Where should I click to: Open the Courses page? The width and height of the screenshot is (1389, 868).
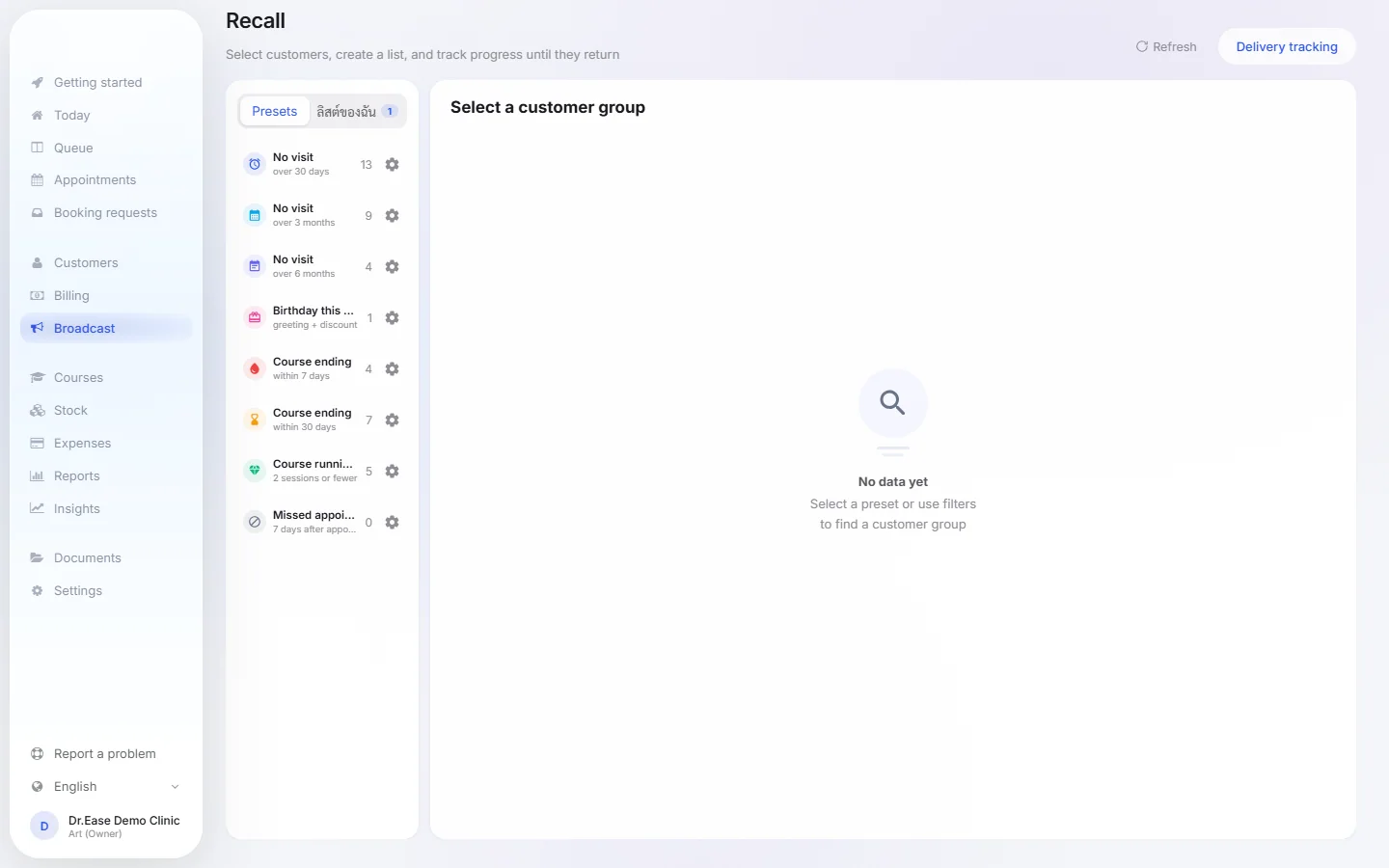pyautogui.click(x=106, y=378)
